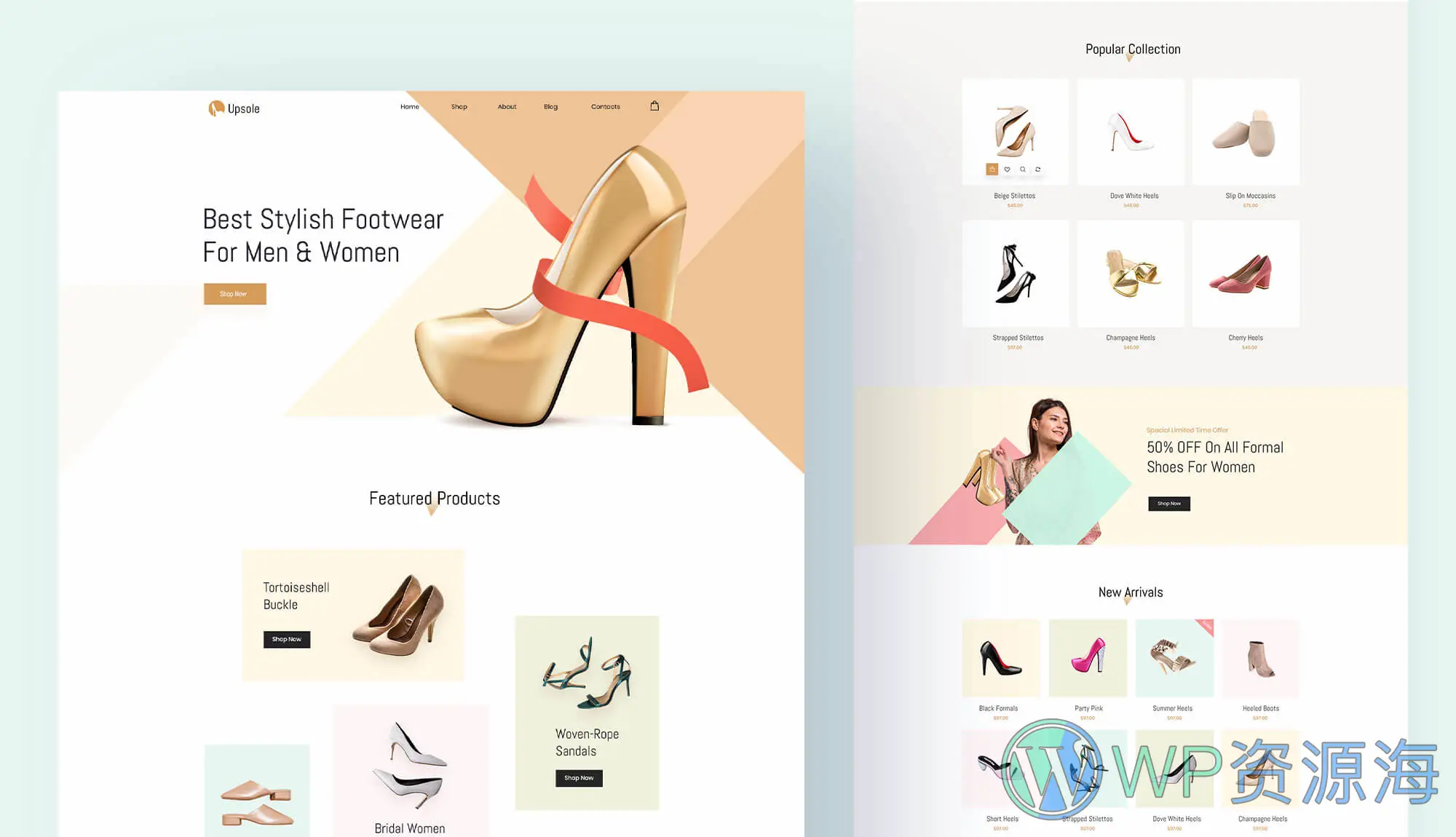Screen dimensions: 1456x837
Task: Open the Blog menu item
Action: pos(551,106)
